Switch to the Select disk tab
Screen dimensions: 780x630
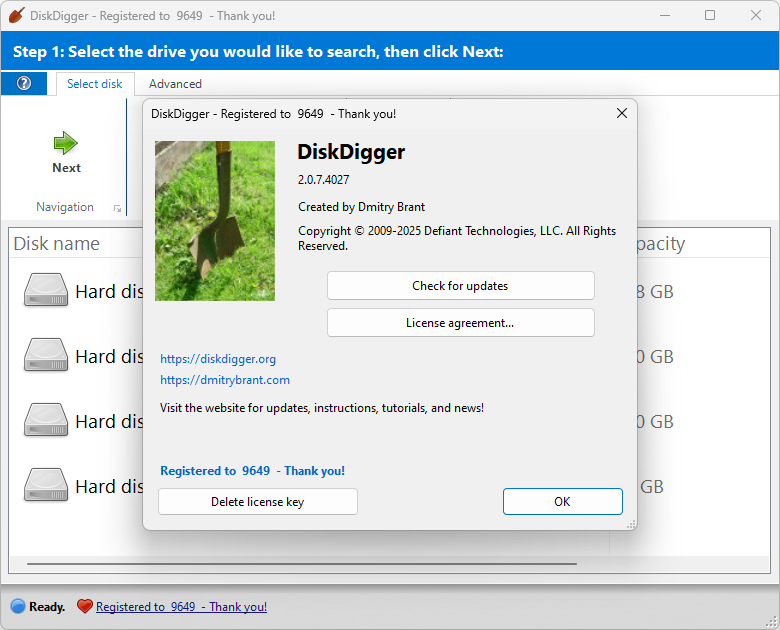click(x=95, y=84)
